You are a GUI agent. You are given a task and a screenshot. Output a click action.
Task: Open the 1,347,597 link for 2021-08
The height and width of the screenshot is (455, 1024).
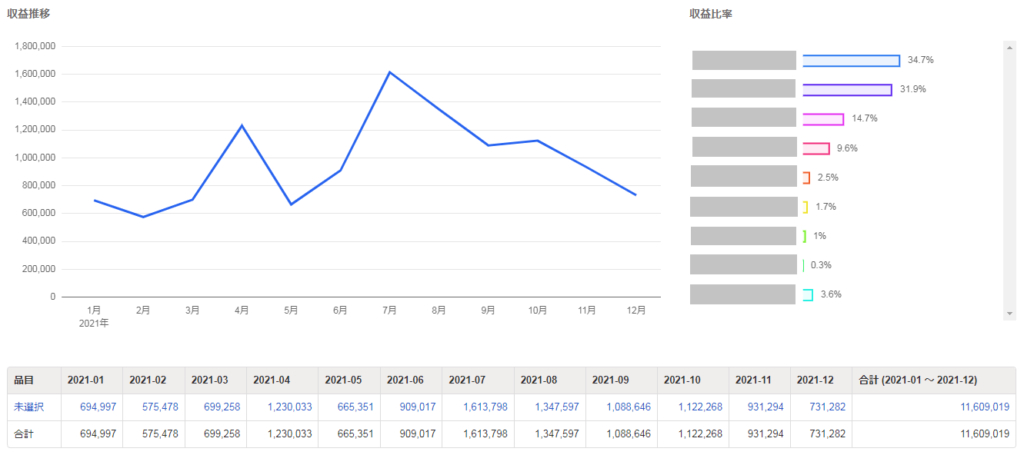coord(556,407)
